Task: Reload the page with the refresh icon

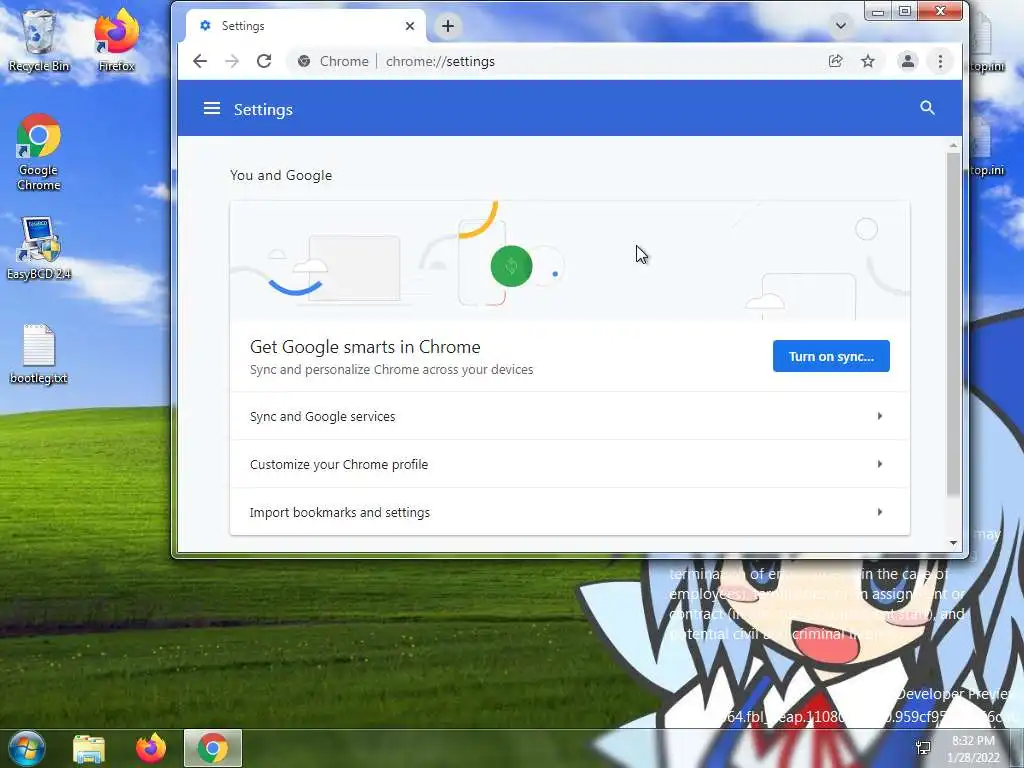Action: [x=264, y=61]
